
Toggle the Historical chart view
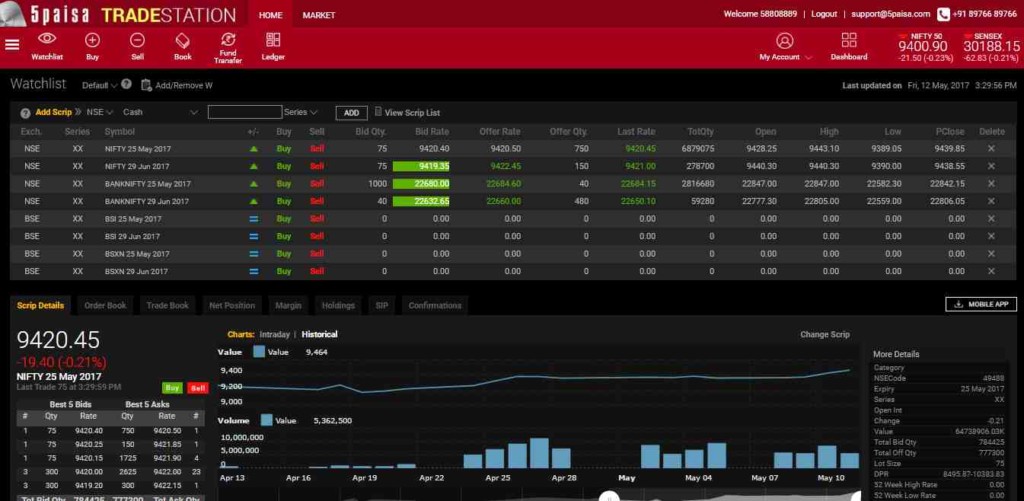320,334
